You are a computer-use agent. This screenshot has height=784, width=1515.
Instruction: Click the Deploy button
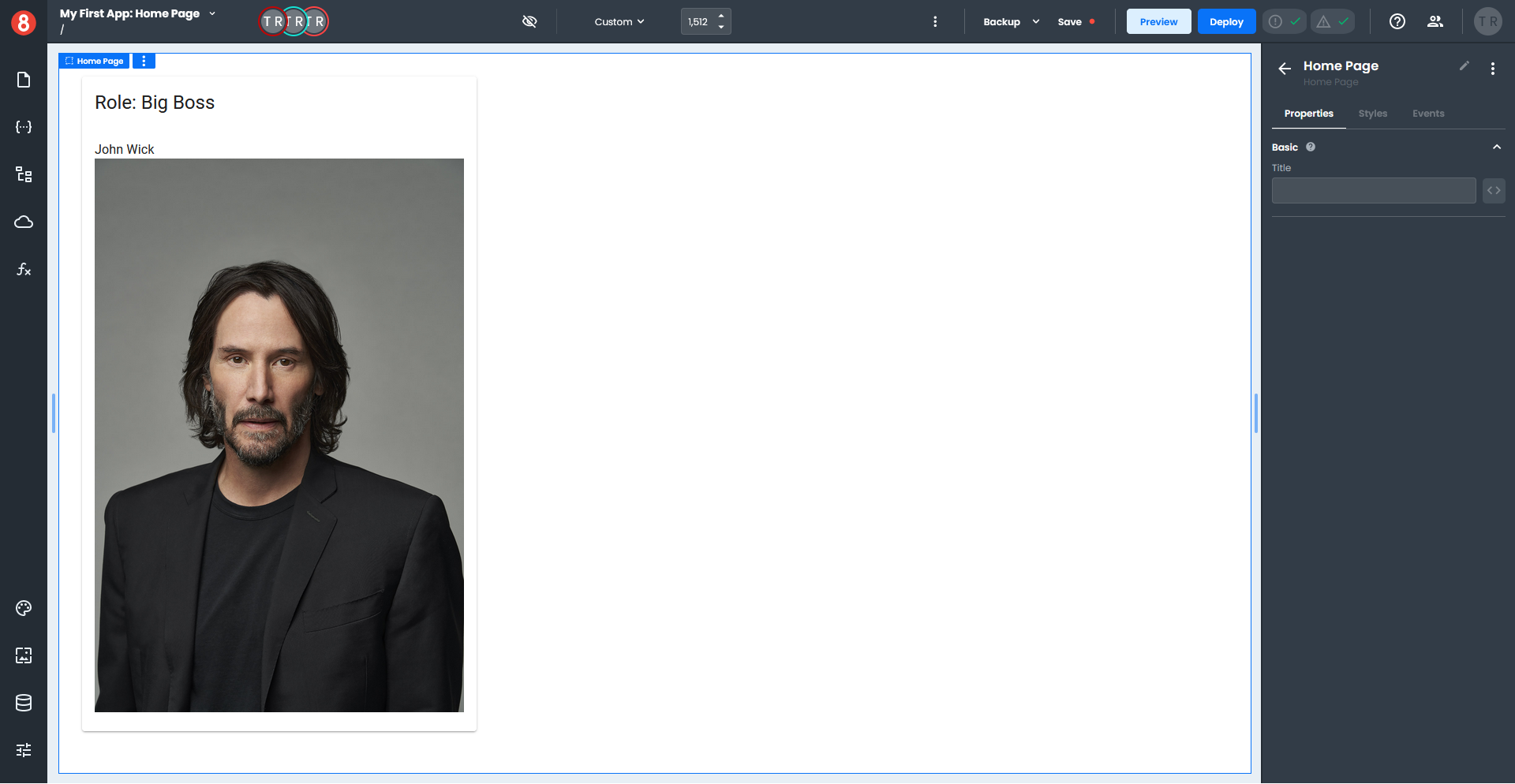pos(1226,22)
